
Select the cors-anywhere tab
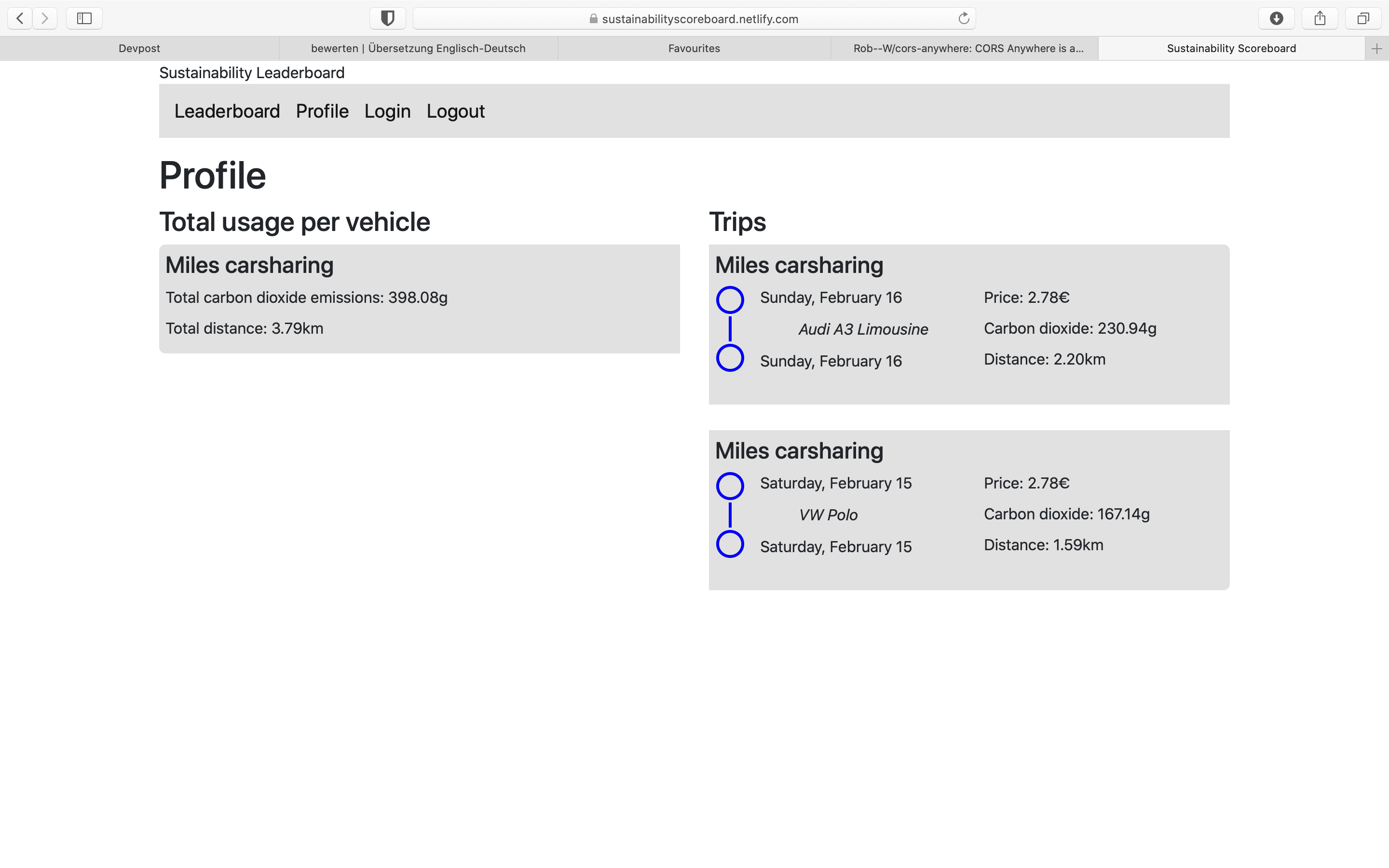[967, 49]
